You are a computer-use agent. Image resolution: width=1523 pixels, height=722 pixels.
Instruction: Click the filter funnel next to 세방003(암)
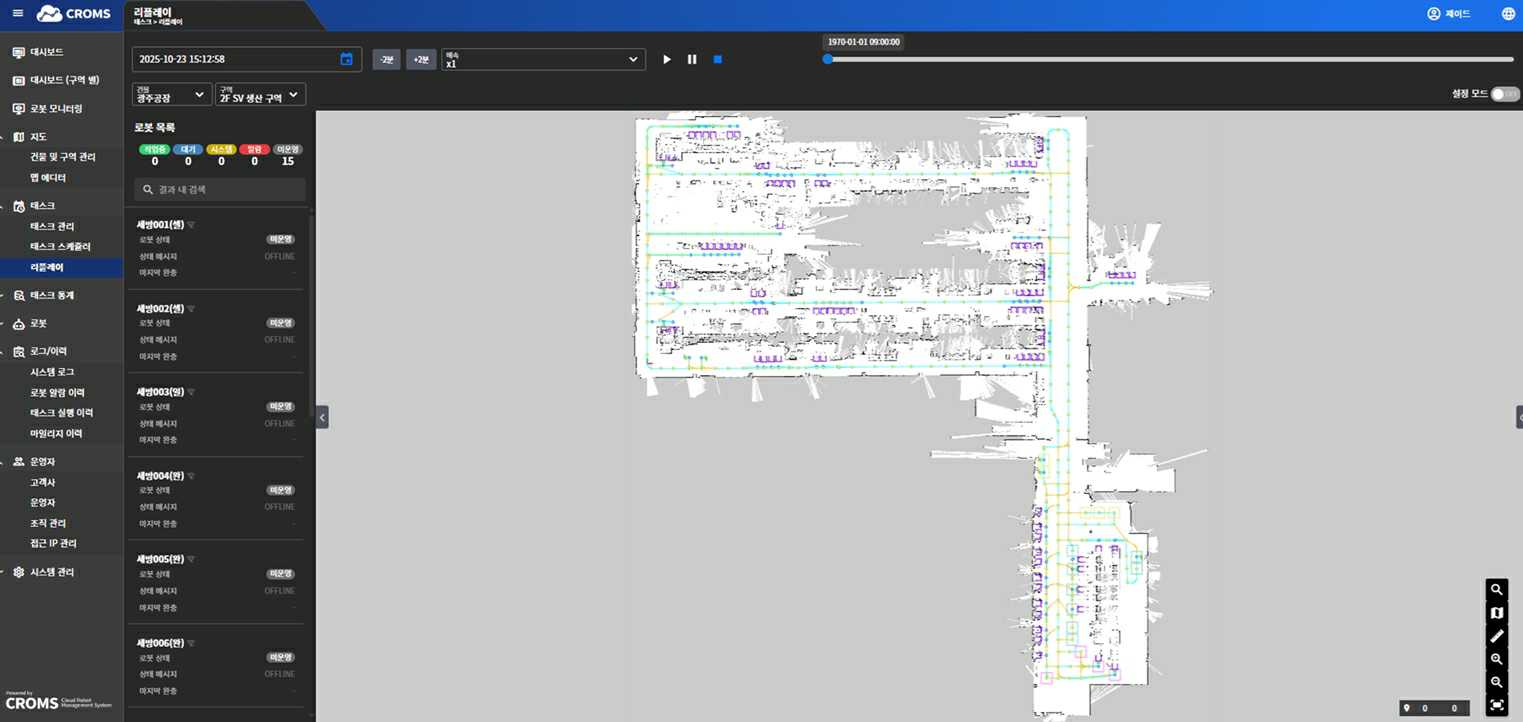191,392
